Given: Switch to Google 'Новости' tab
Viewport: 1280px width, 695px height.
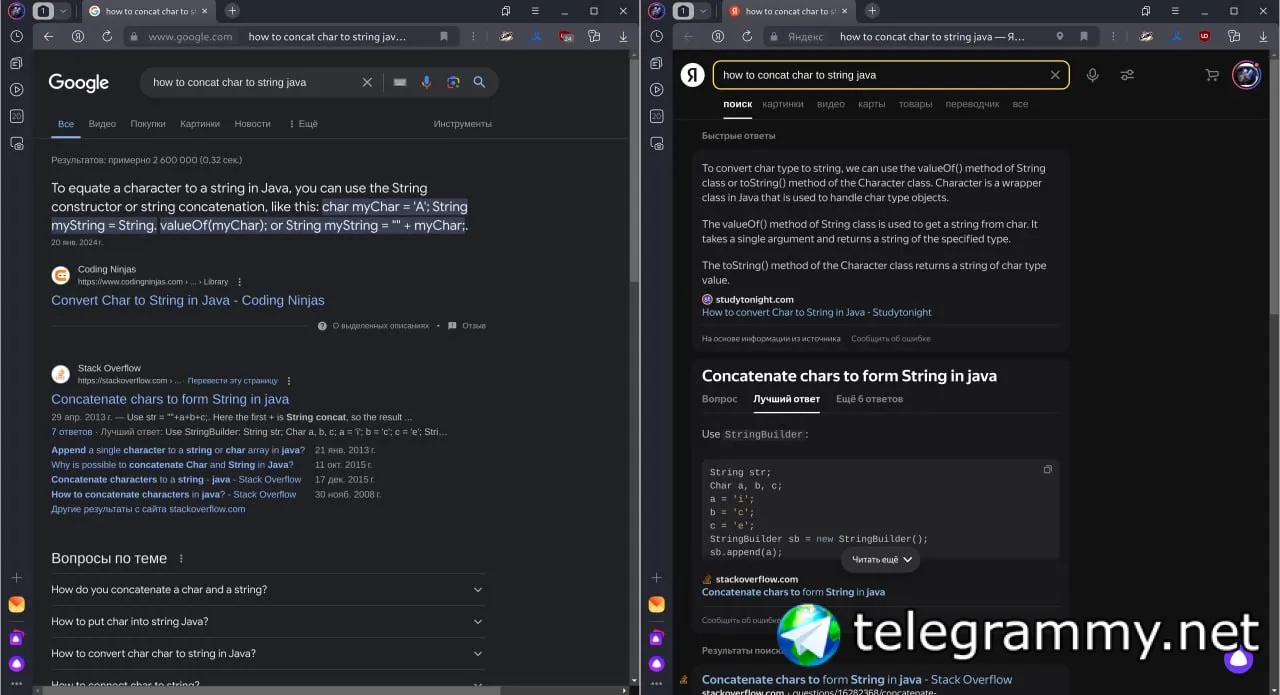Looking at the screenshot, I should [252, 124].
